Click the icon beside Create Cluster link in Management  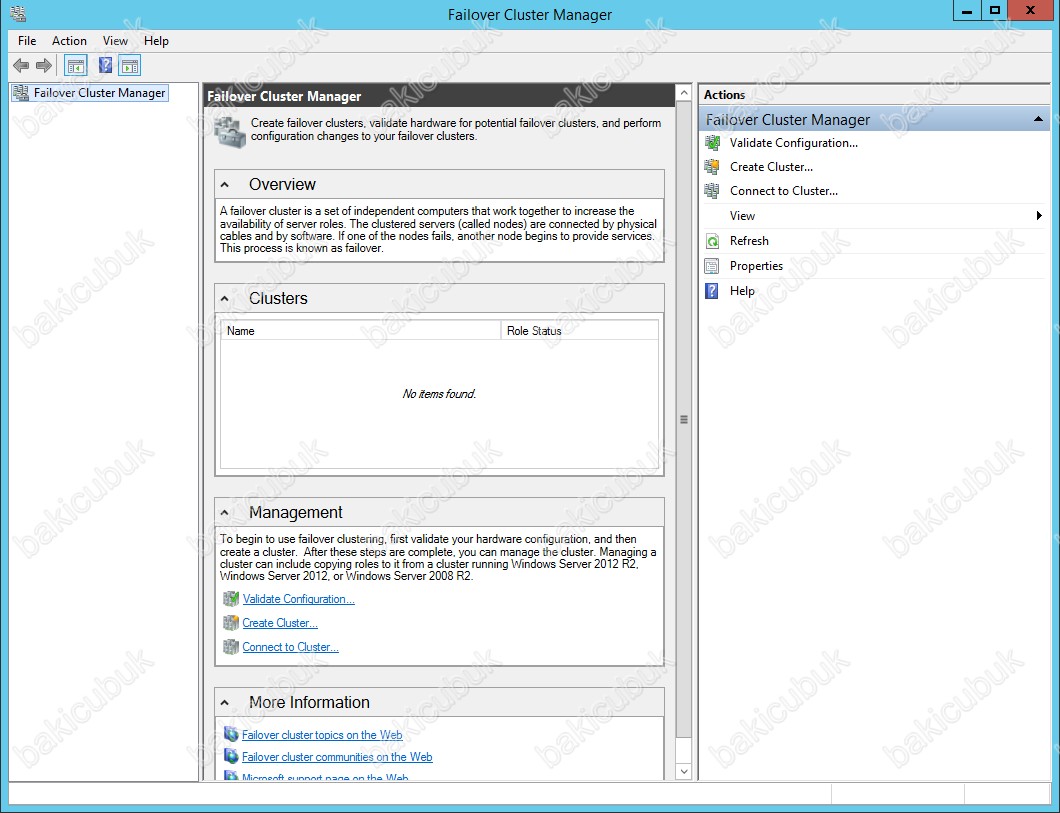(x=231, y=623)
